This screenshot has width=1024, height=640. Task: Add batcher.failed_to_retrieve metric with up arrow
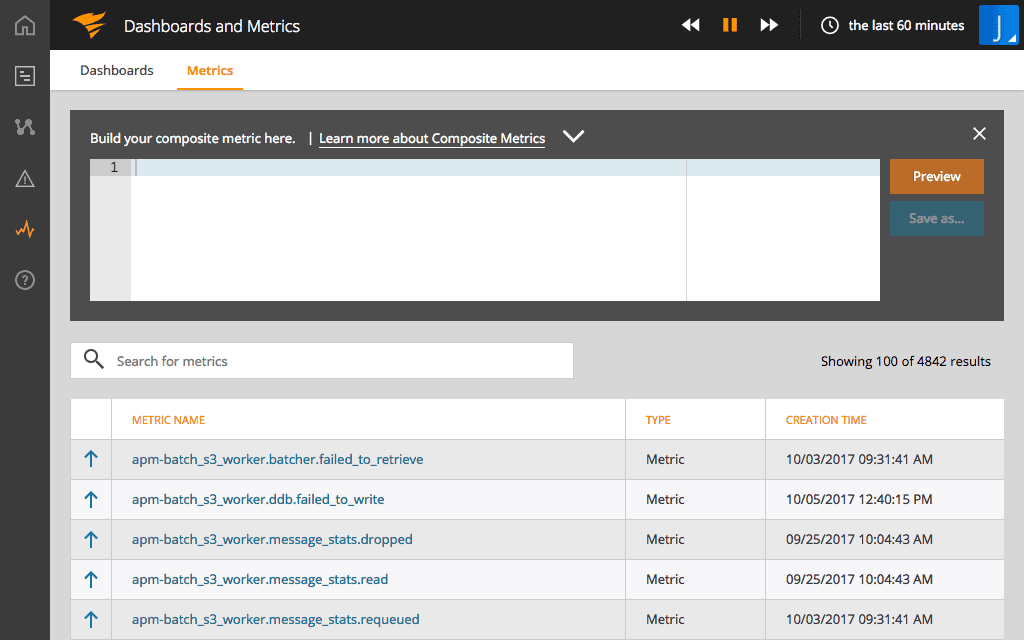(x=91, y=459)
